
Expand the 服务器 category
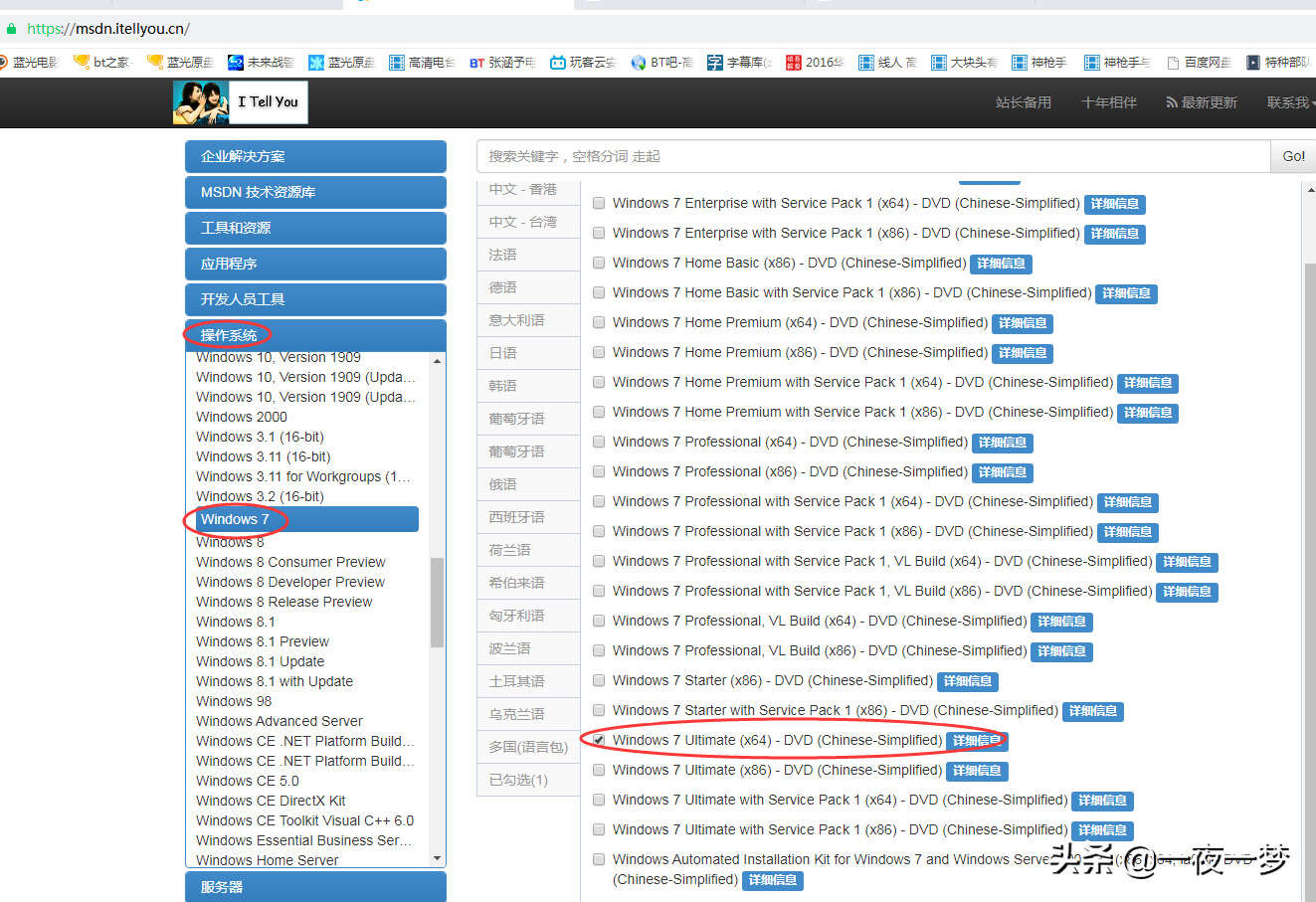click(315, 886)
